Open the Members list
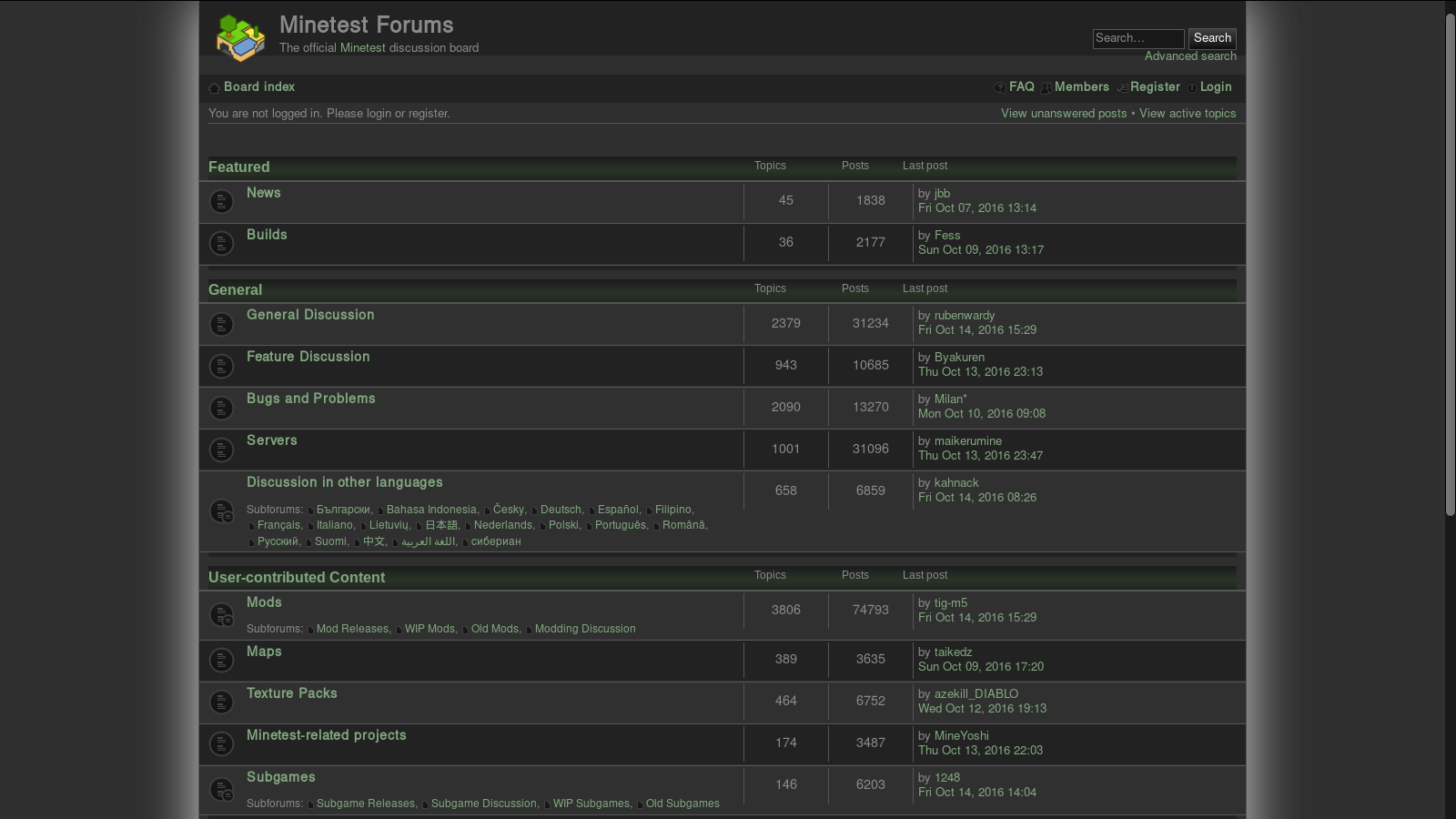 [x=1082, y=87]
